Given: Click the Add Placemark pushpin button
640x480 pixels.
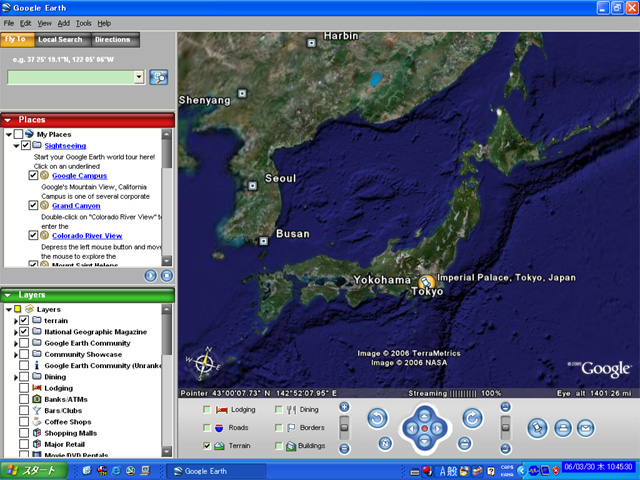Looking at the screenshot, I should coord(537,428).
